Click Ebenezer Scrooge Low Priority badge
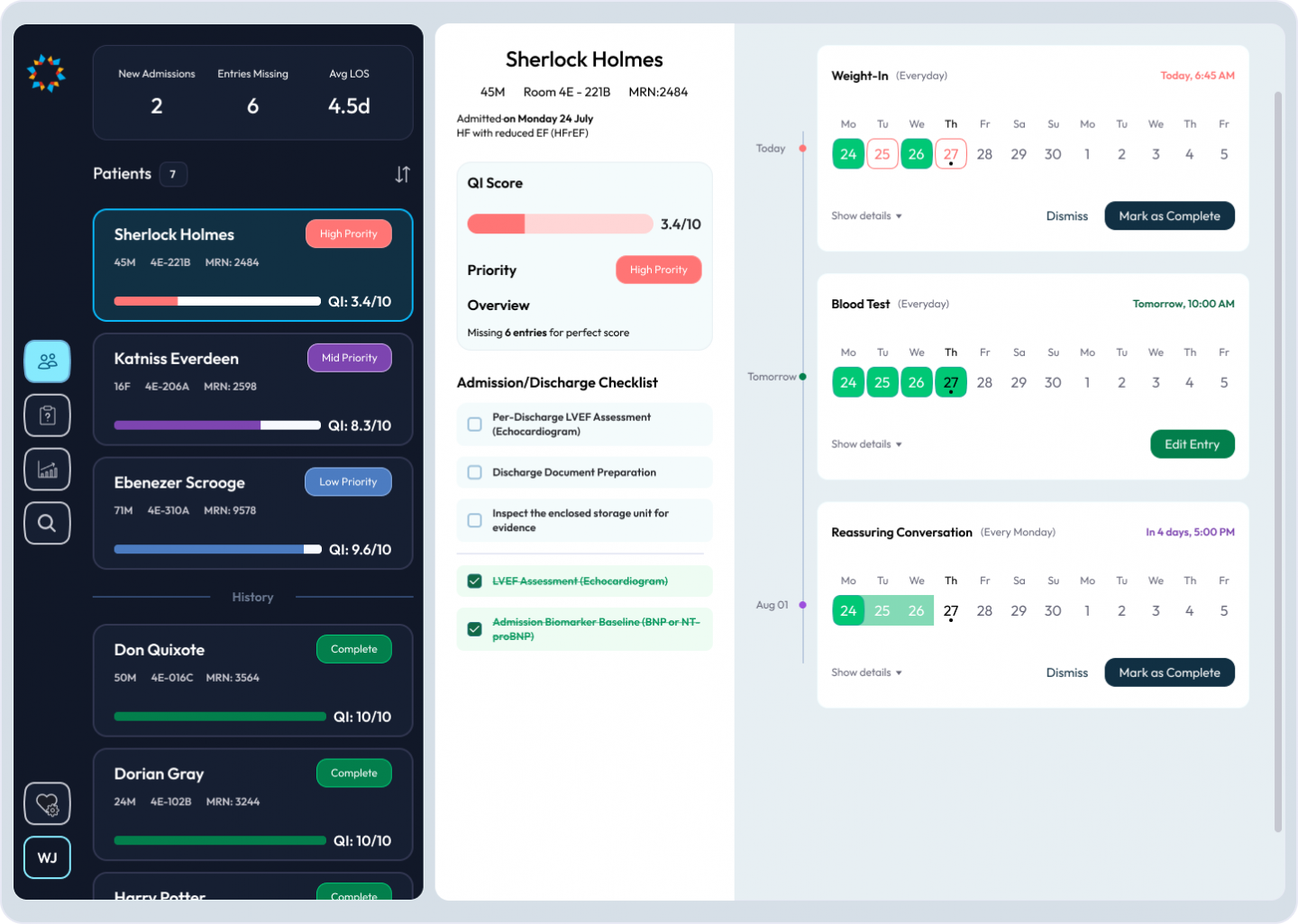Screen dimensions: 1298x924 pyautogui.click(x=348, y=481)
